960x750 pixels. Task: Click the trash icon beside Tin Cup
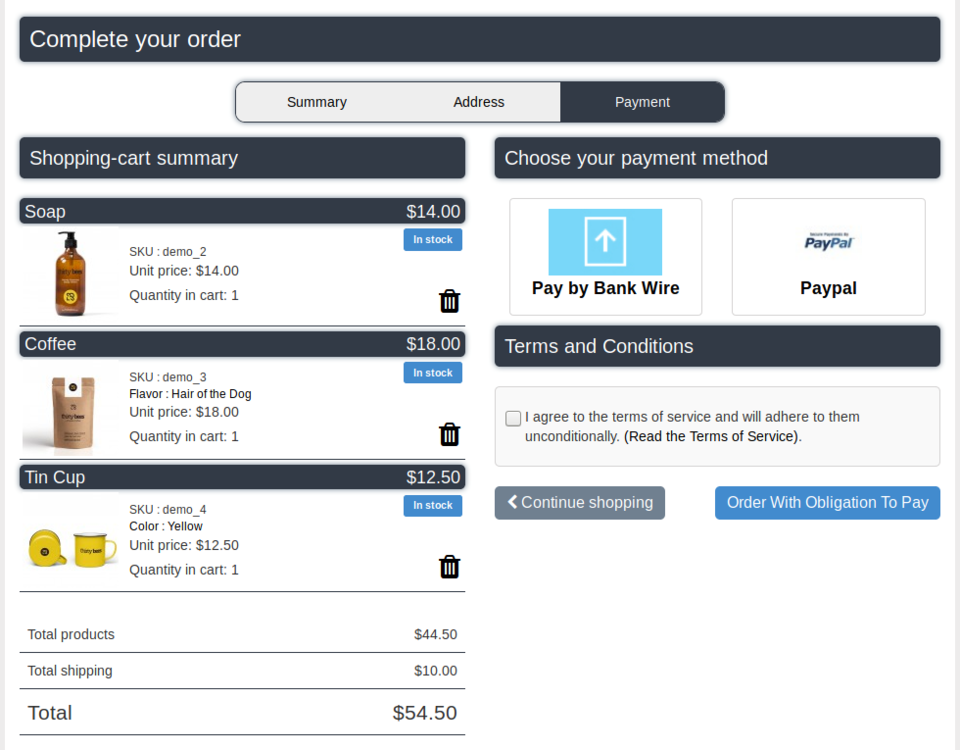(450, 566)
